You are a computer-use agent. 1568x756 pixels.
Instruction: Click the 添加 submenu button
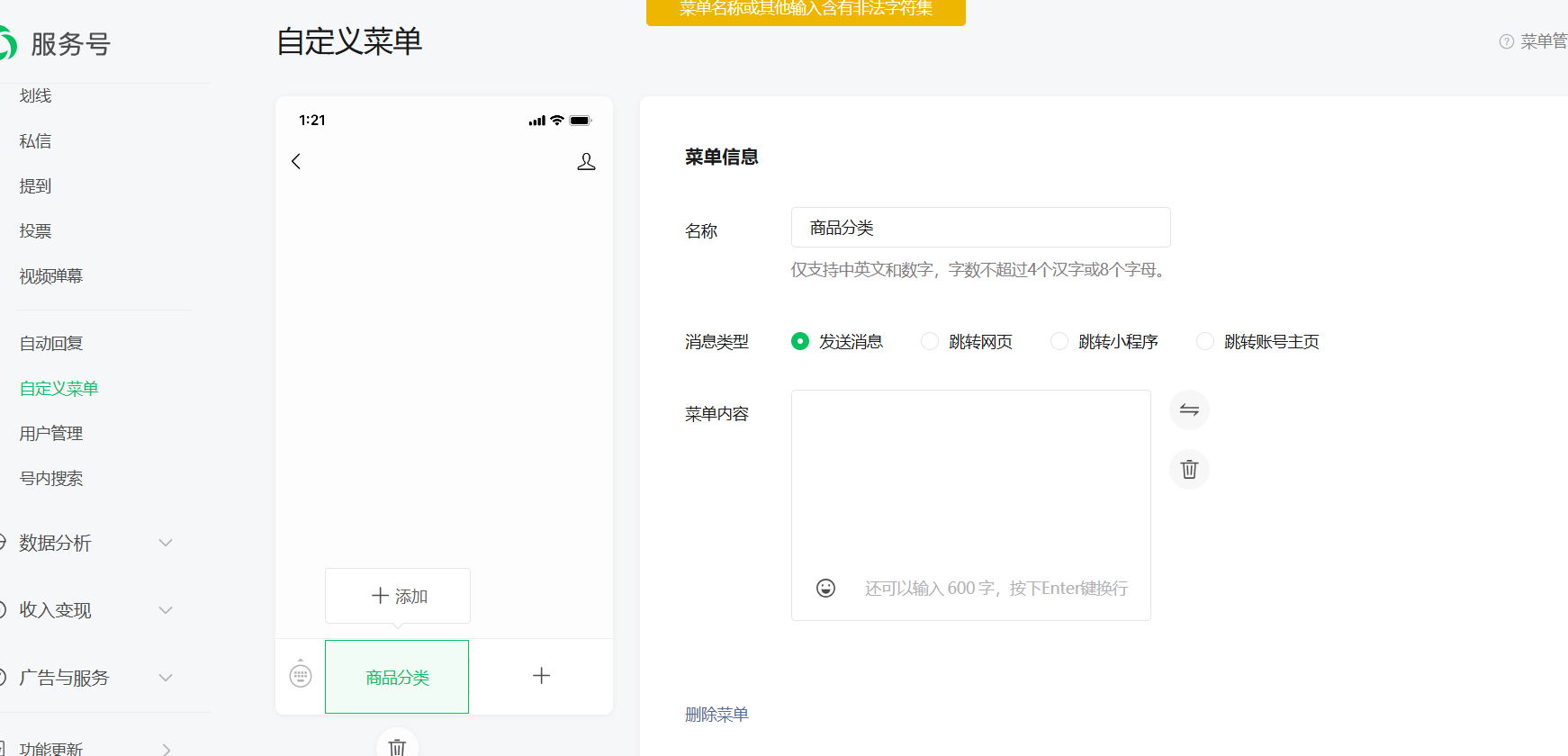pyautogui.click(x=398, y=596)
